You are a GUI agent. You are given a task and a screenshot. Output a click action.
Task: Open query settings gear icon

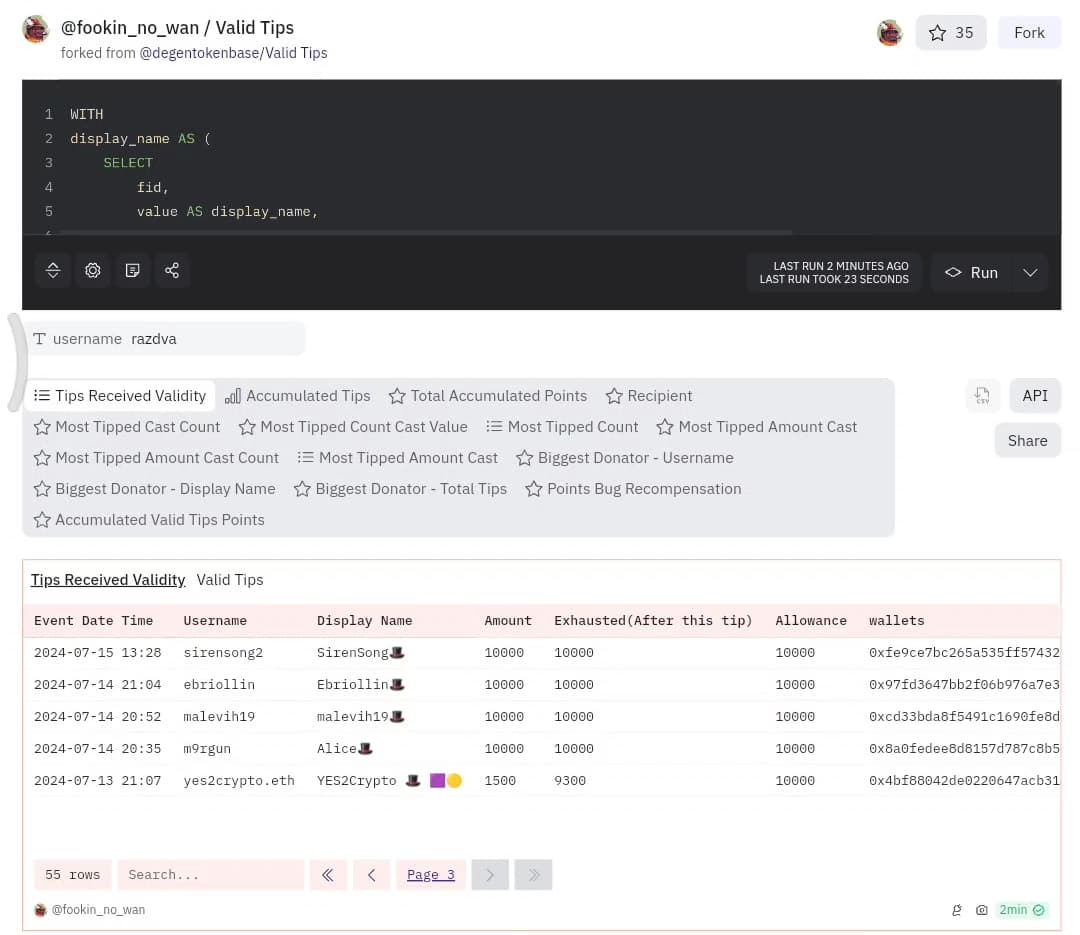[93, 270]
